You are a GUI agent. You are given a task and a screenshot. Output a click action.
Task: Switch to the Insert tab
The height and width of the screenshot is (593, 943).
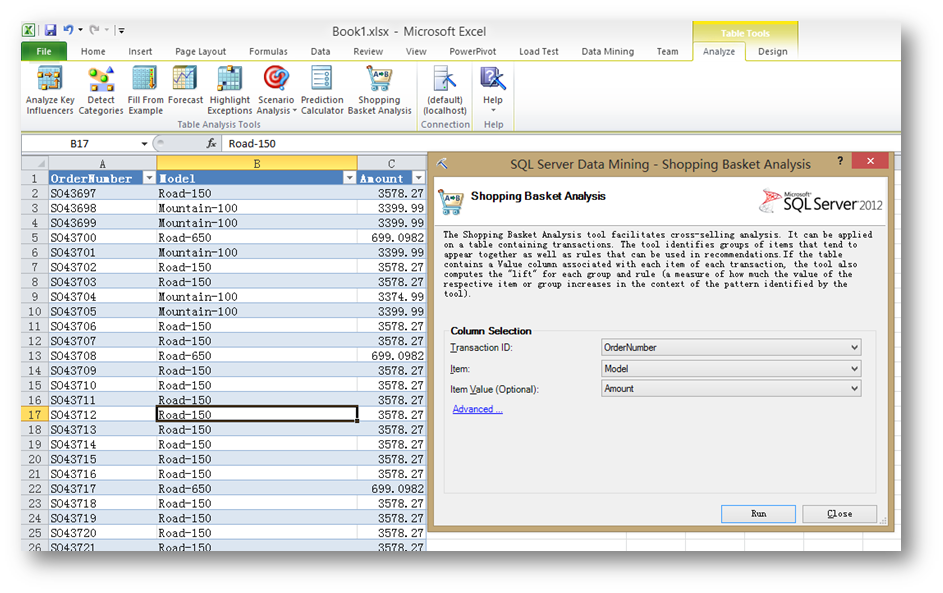point(140,52)
